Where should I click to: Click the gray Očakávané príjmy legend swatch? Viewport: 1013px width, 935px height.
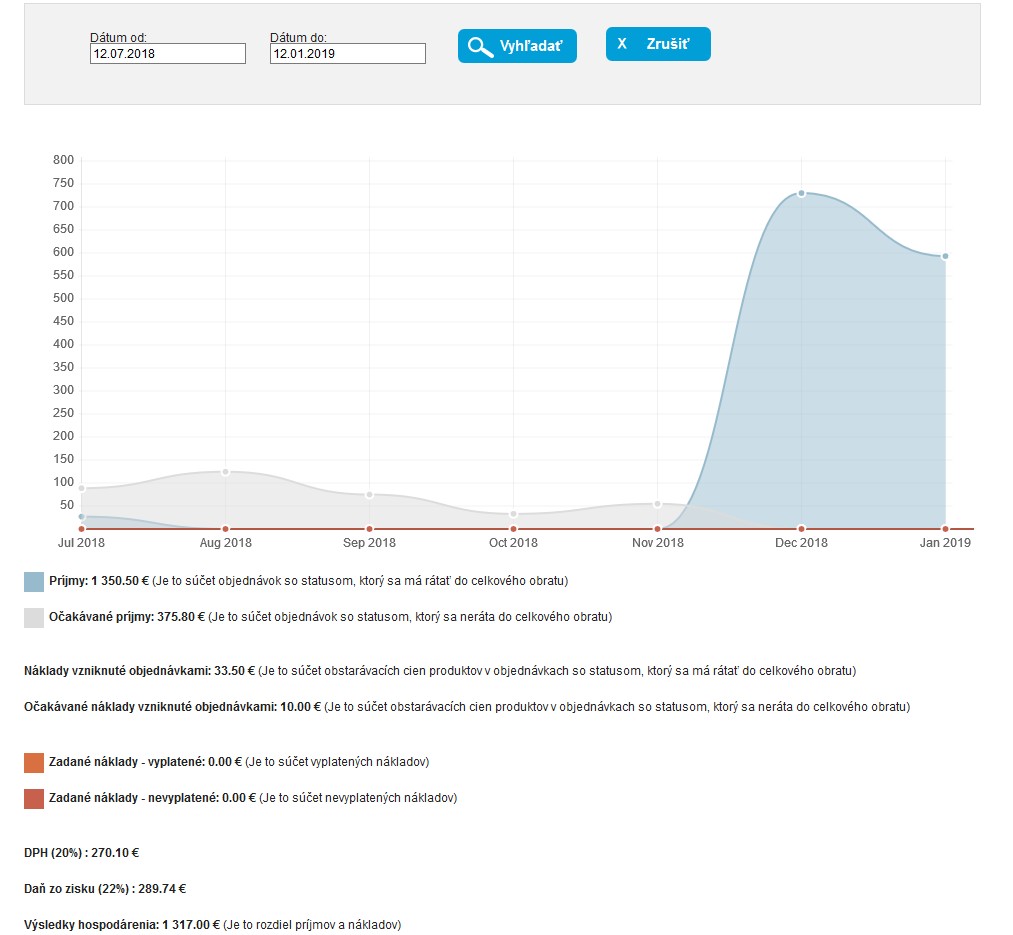click(34, 617)
